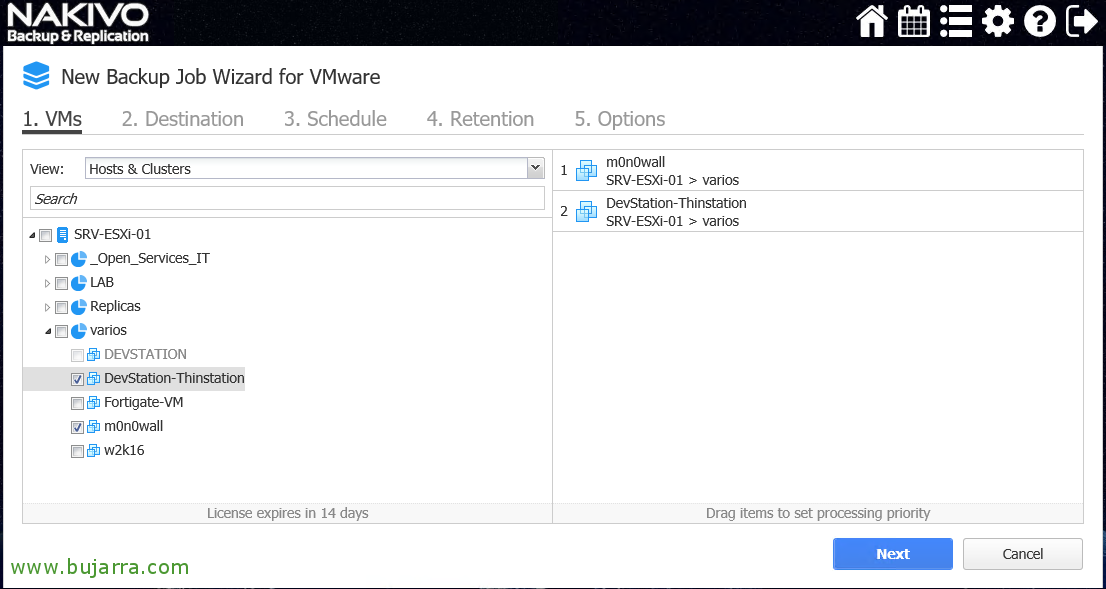Click the Next button
Image resolution: width=1106 pixels, height=589 pixels.
point(893,554)
